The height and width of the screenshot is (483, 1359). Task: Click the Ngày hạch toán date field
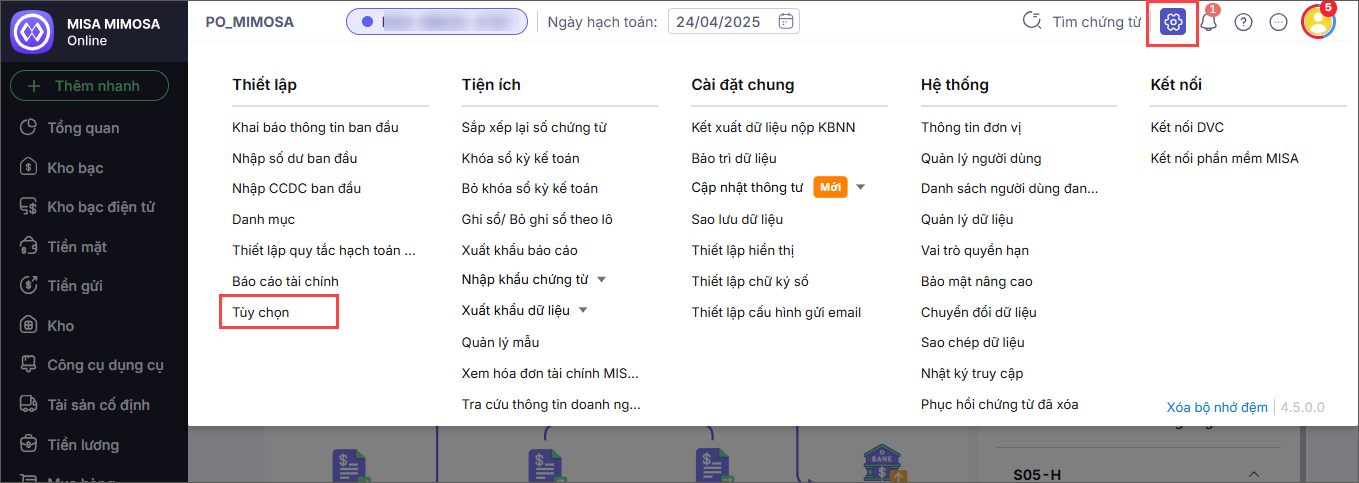pos(734,21)
